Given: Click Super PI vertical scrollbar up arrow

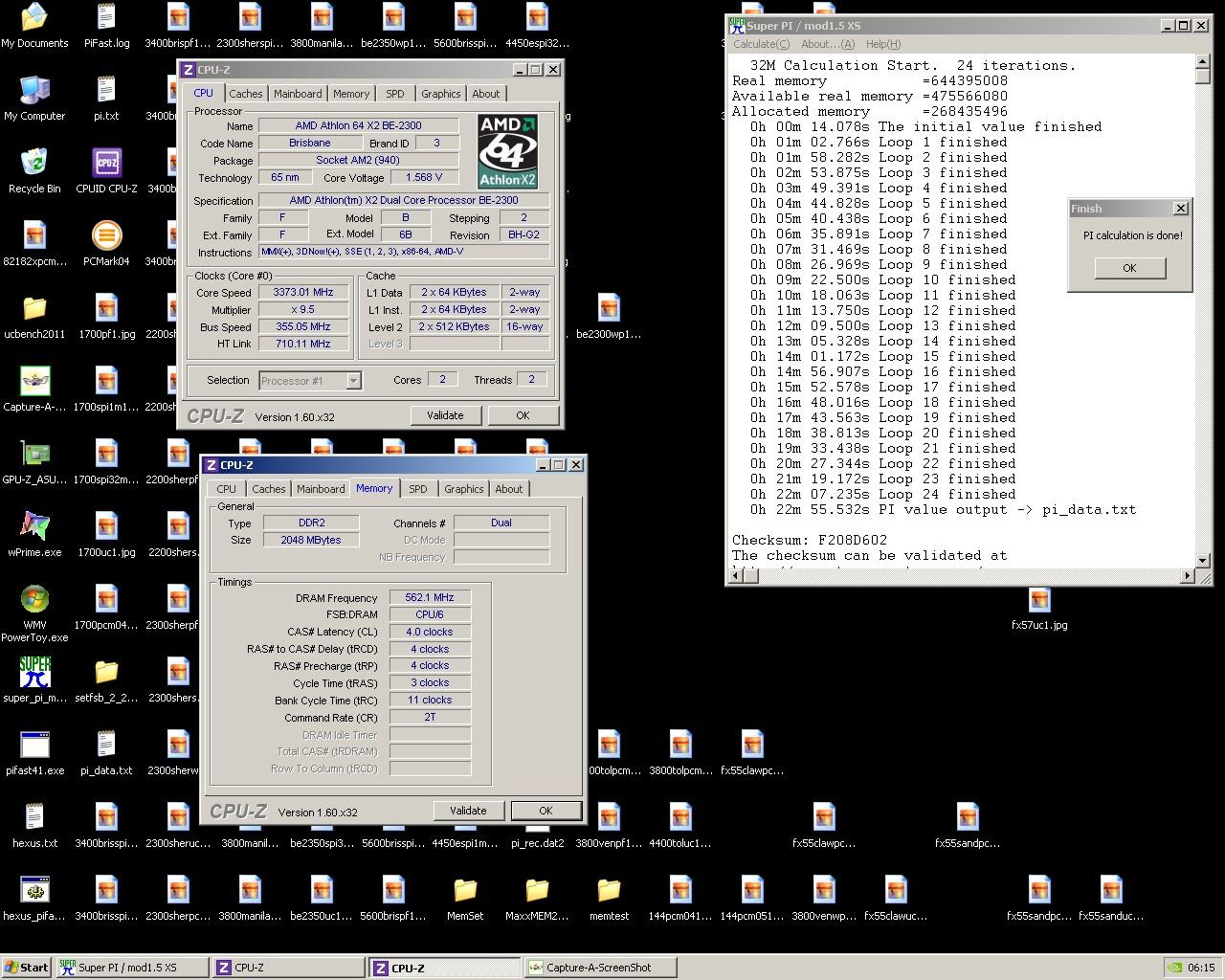Looking at the screenshot, I should point(1203,63).
